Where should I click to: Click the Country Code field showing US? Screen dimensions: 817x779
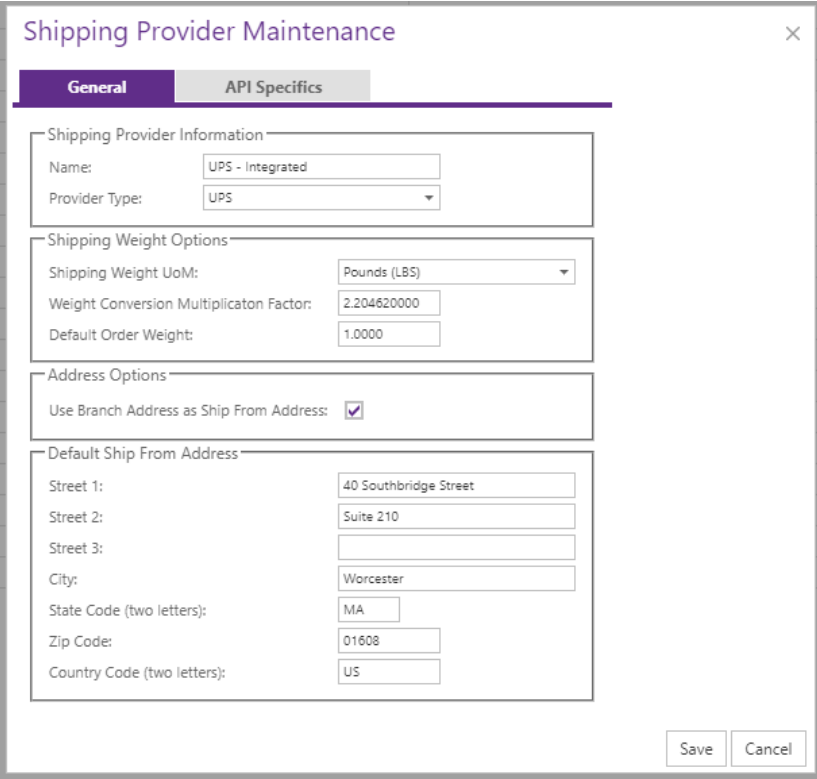pos(389,672)
